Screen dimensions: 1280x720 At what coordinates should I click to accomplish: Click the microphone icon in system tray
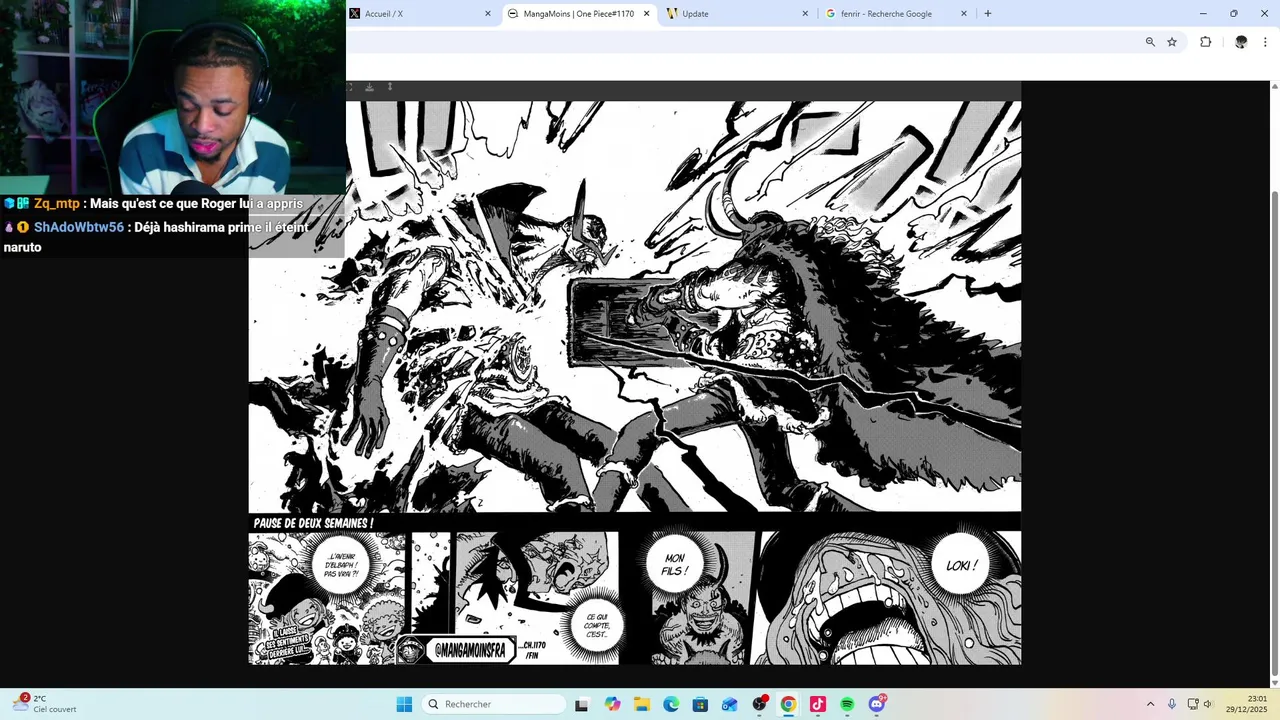tap(1172, 704)
